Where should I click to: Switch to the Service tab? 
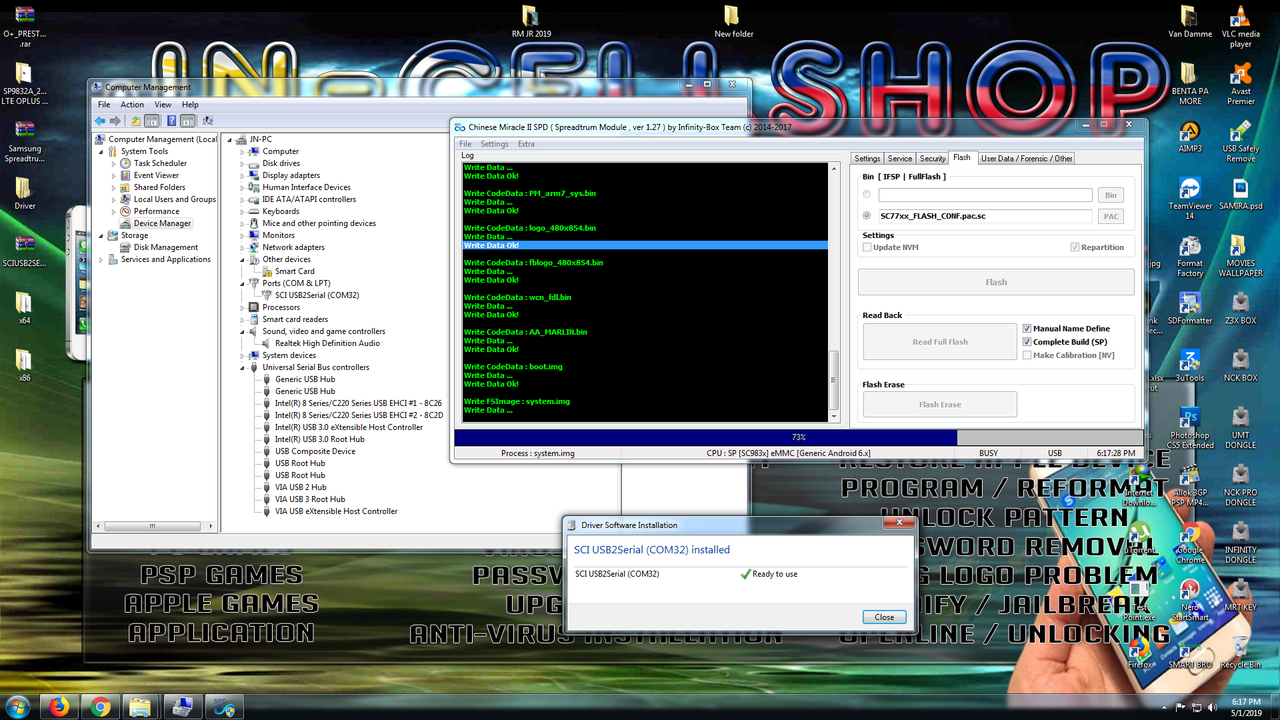pyautogui.click(x=900, y=158)
